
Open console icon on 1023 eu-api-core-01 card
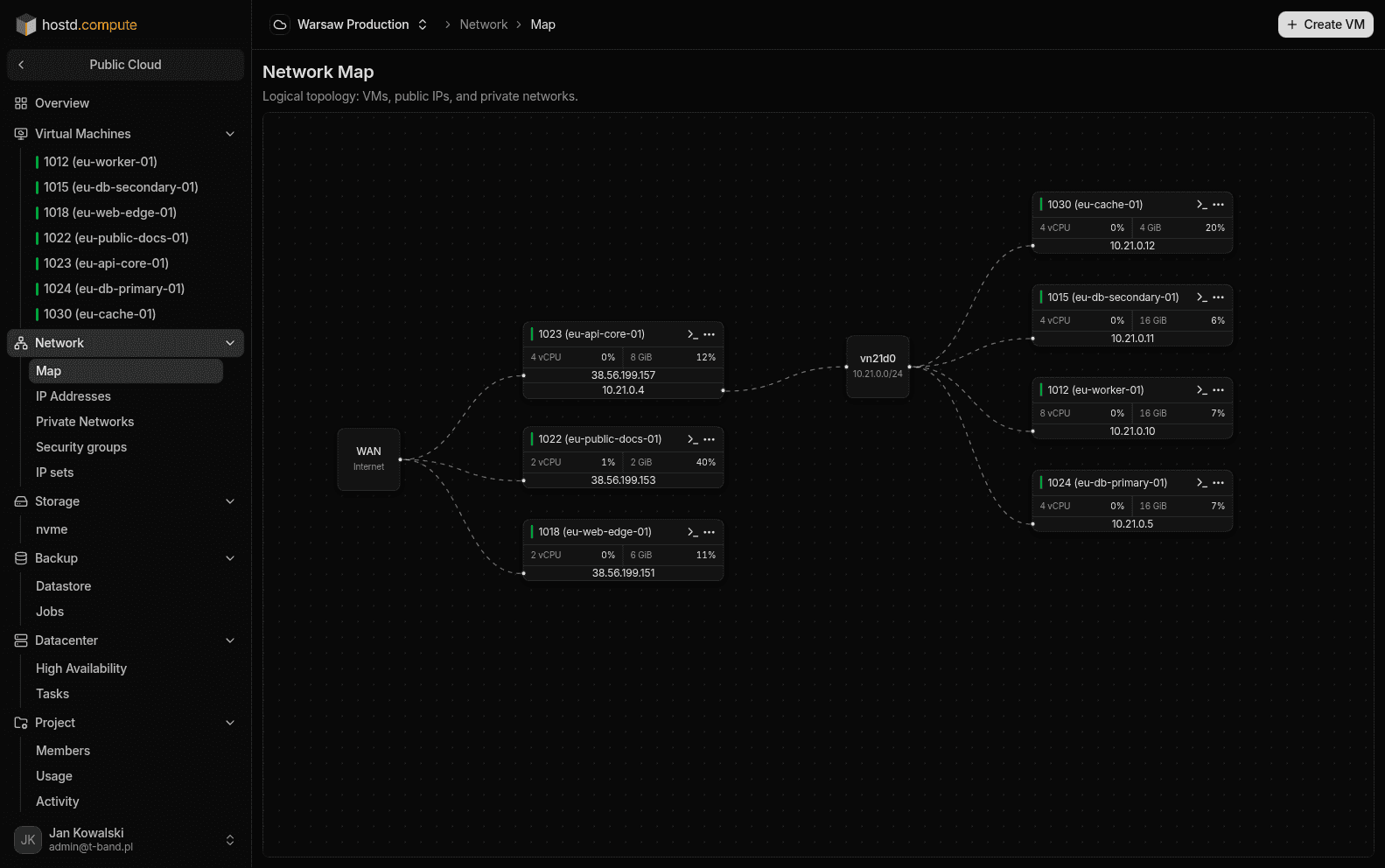tap(693, 334)
